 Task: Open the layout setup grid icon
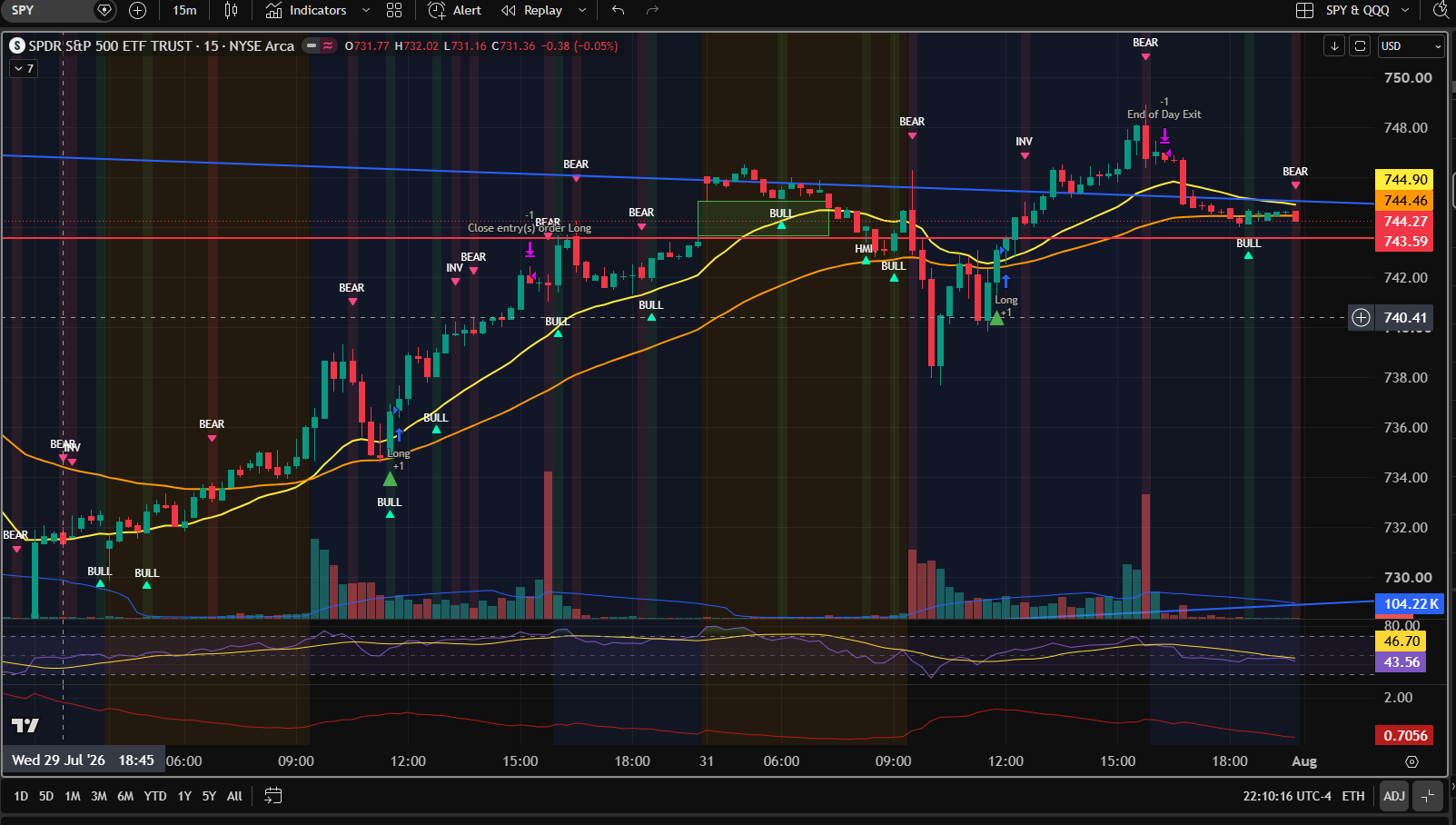1304,10
